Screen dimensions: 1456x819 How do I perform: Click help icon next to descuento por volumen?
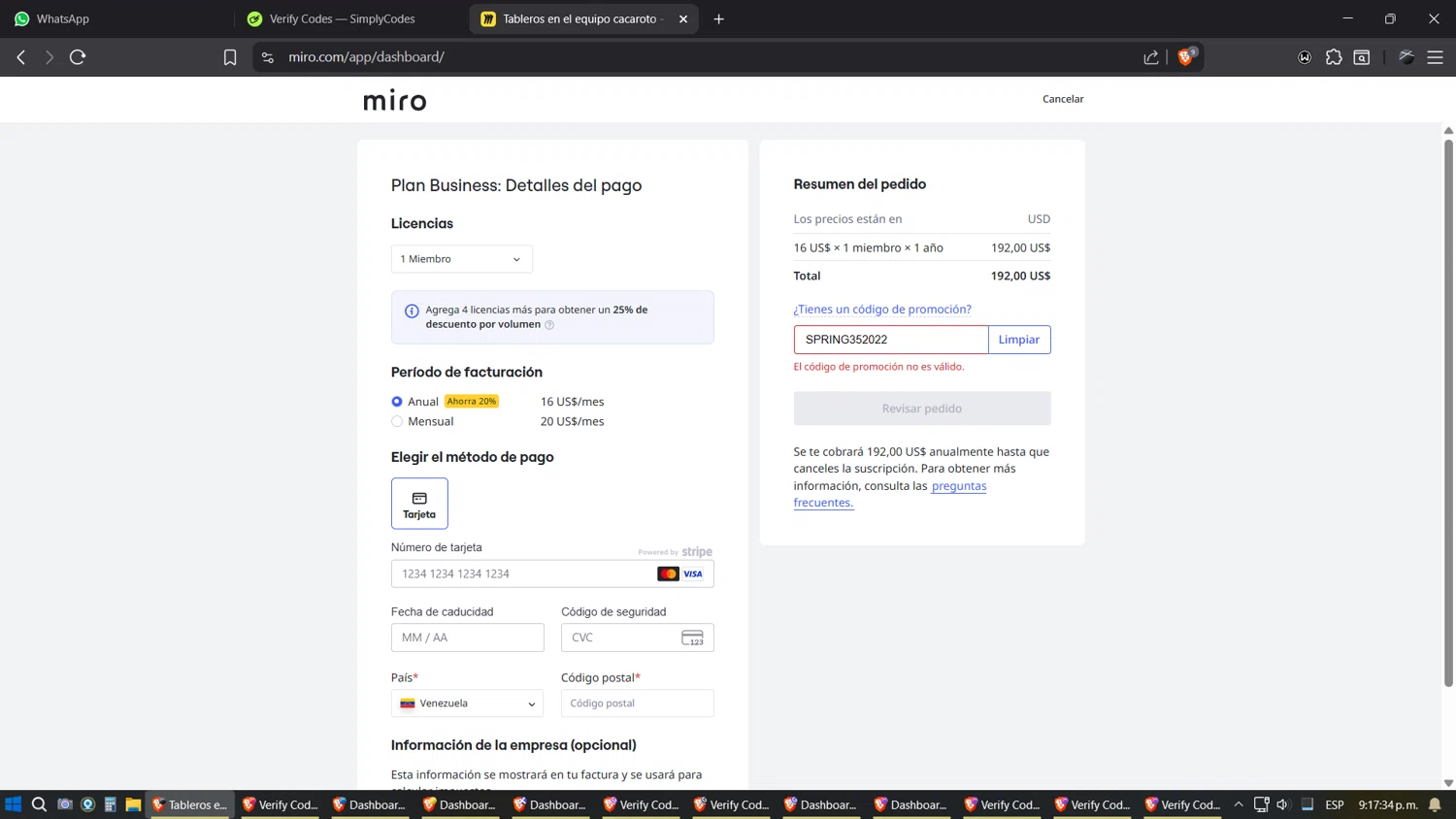(549, 325)
